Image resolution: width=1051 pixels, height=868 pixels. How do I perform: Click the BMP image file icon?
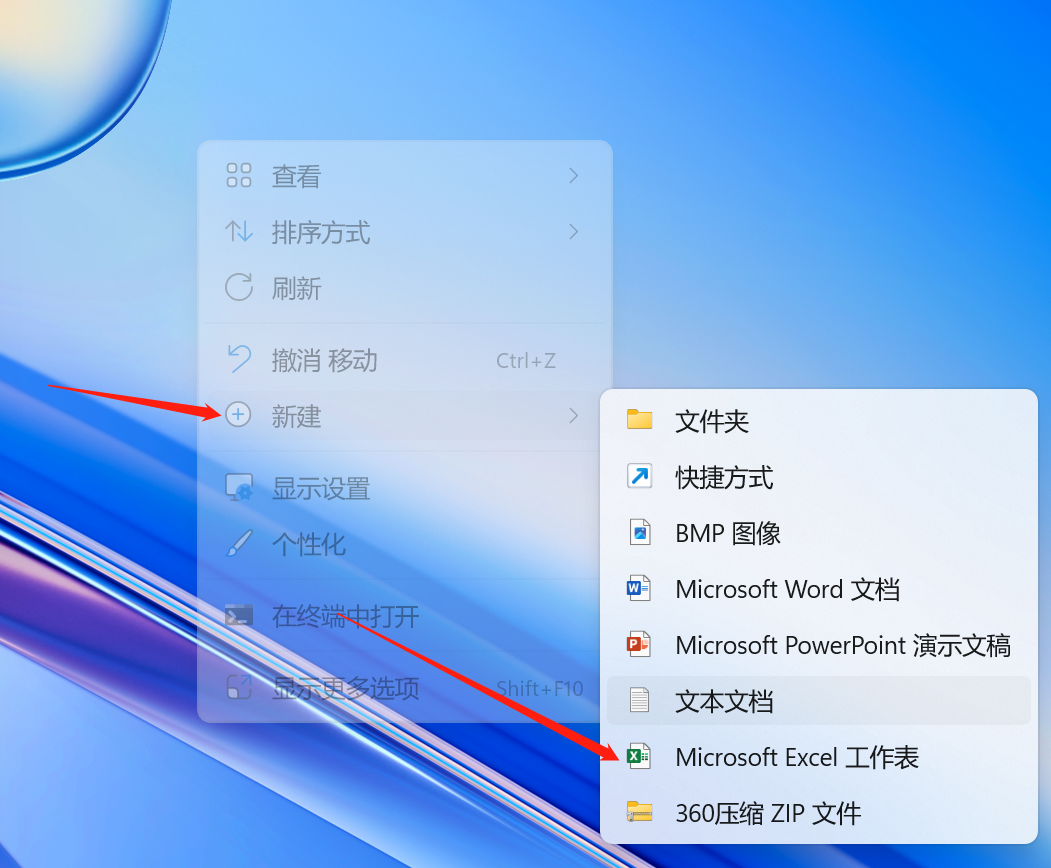639,532
